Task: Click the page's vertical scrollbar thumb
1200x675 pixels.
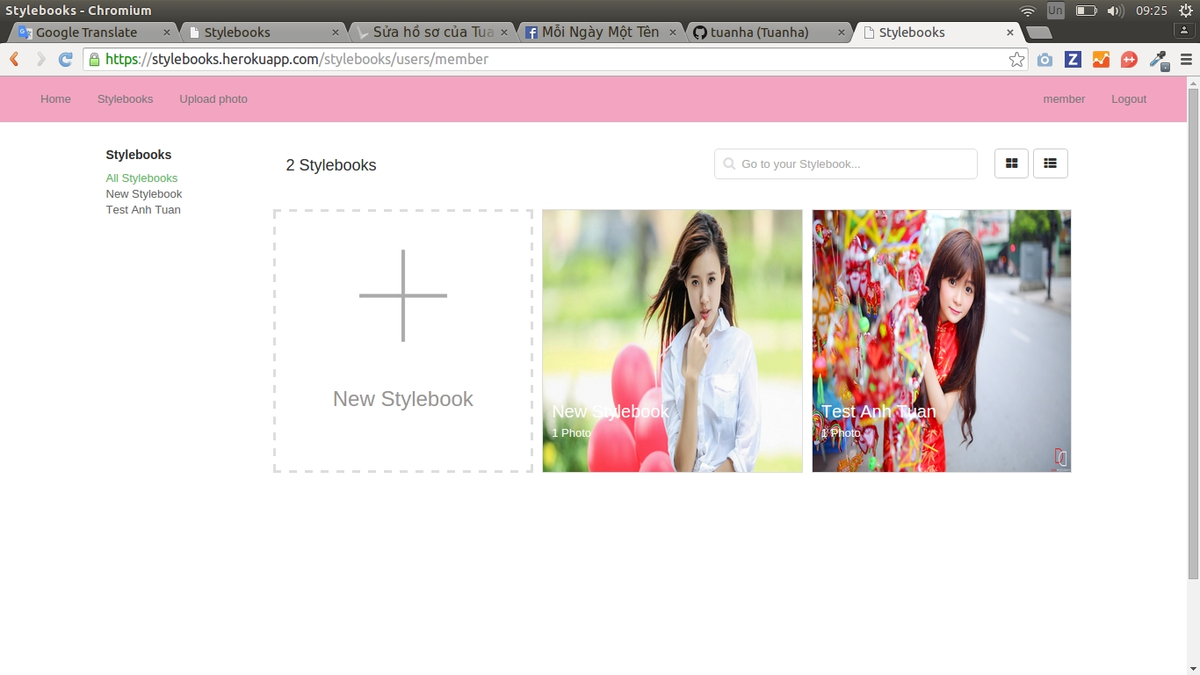Action: [x=1193, y=335]
